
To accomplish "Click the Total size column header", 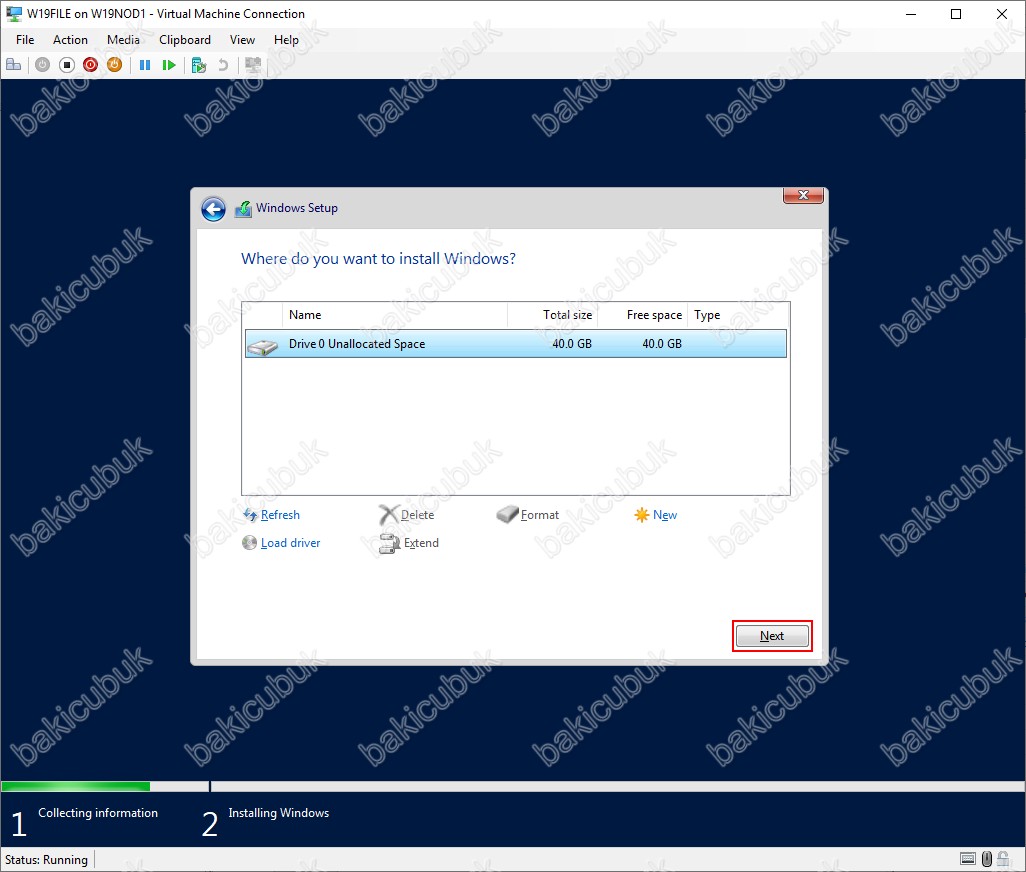I will [552, 315].
